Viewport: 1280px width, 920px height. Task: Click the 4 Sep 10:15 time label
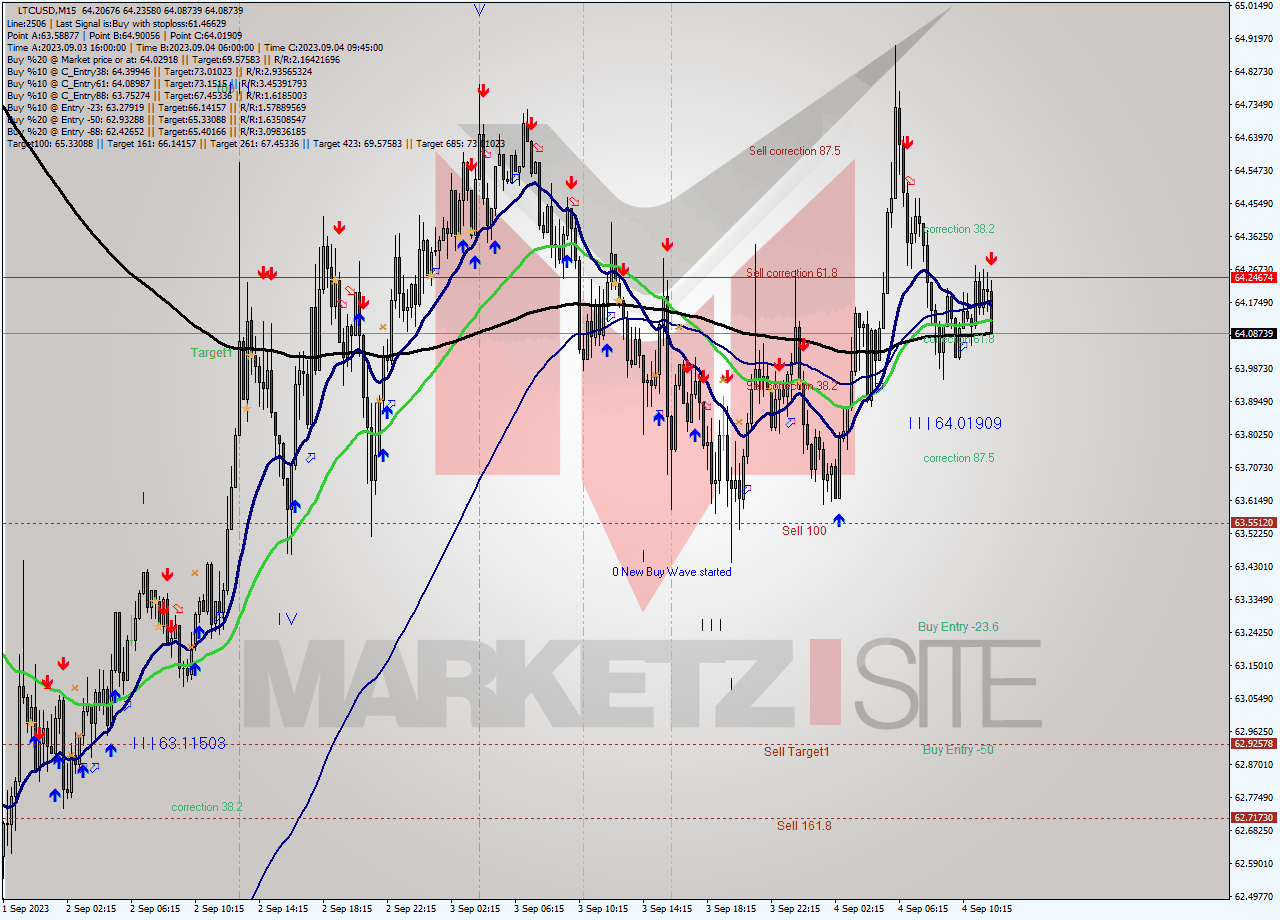coord(987,909)
